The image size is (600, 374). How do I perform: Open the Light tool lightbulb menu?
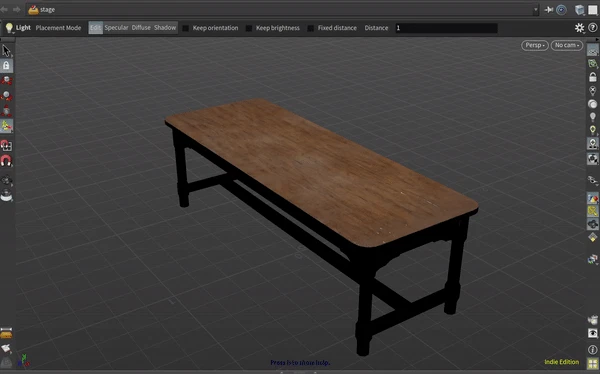[x=9, y=28]
